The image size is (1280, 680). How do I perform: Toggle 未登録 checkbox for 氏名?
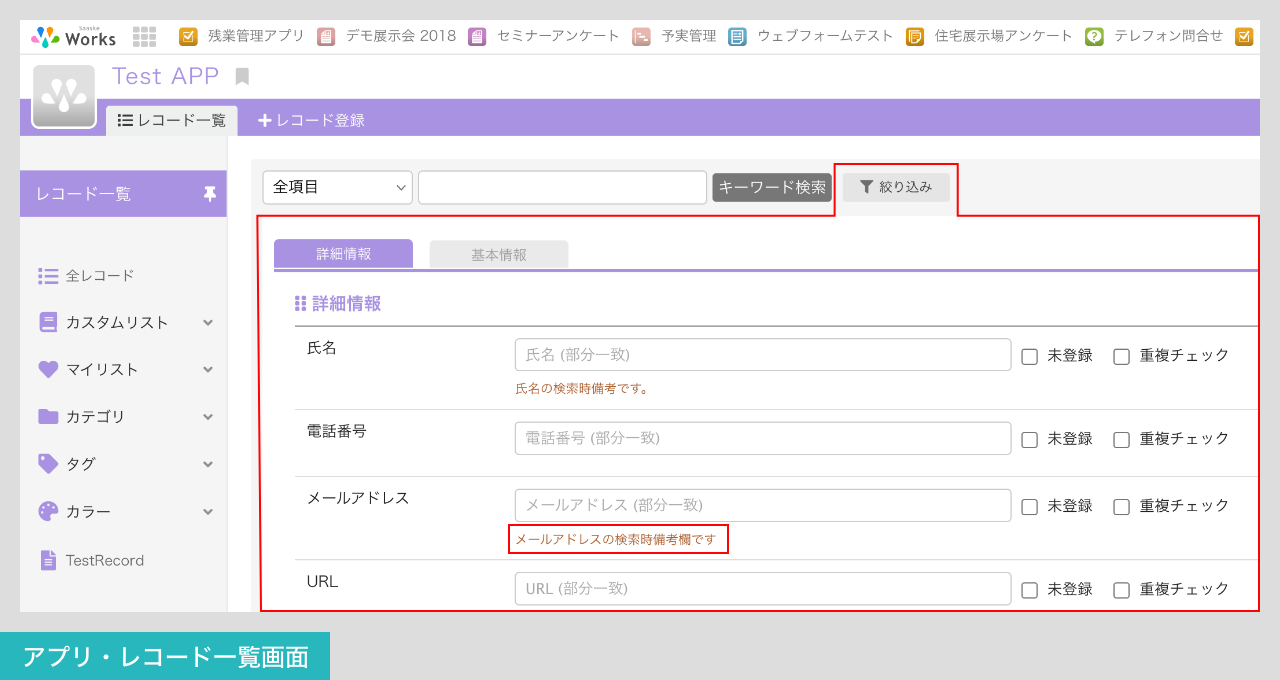[x=1029, y=356]
